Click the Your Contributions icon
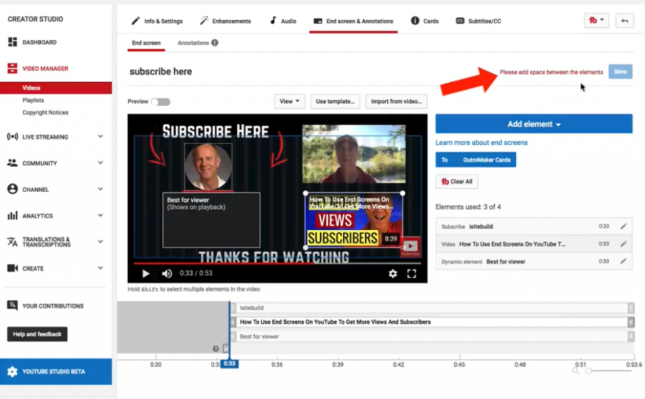Viewport: 645px width, 399px height. pyautogui.click(x=12, y=306)
